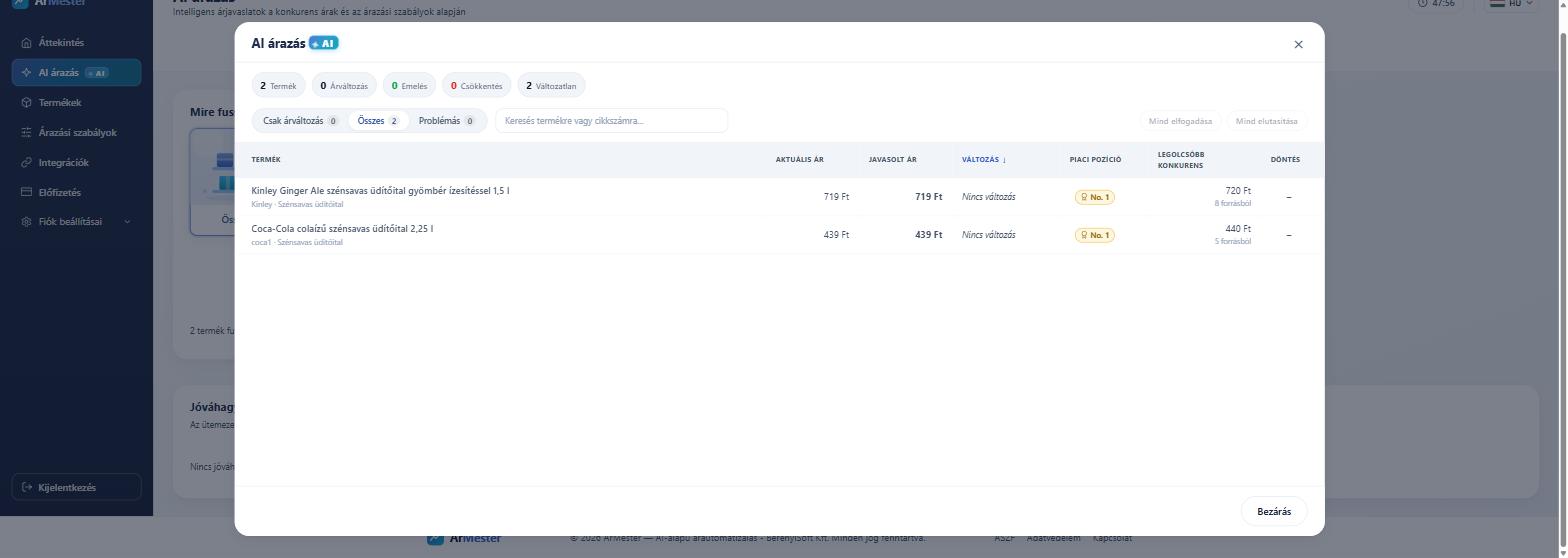Click Nincs változás in Coca-Cola row
Viewport: 1568px width, 558px height.
(989, 235)
